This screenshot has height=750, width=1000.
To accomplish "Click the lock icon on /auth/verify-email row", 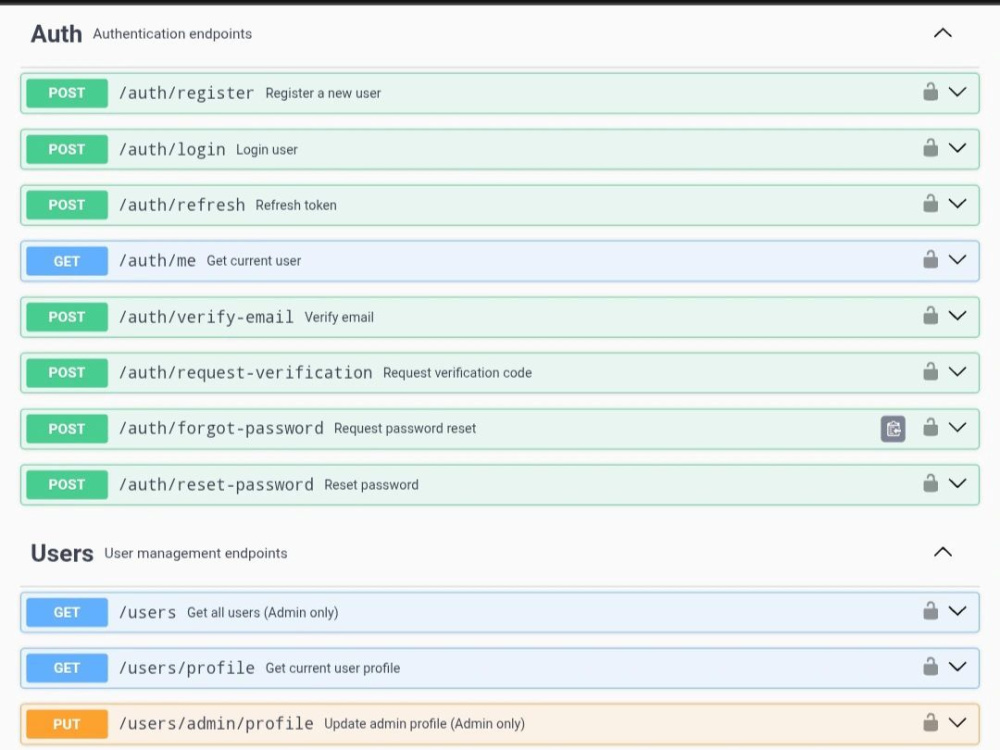I will (930, 316).
